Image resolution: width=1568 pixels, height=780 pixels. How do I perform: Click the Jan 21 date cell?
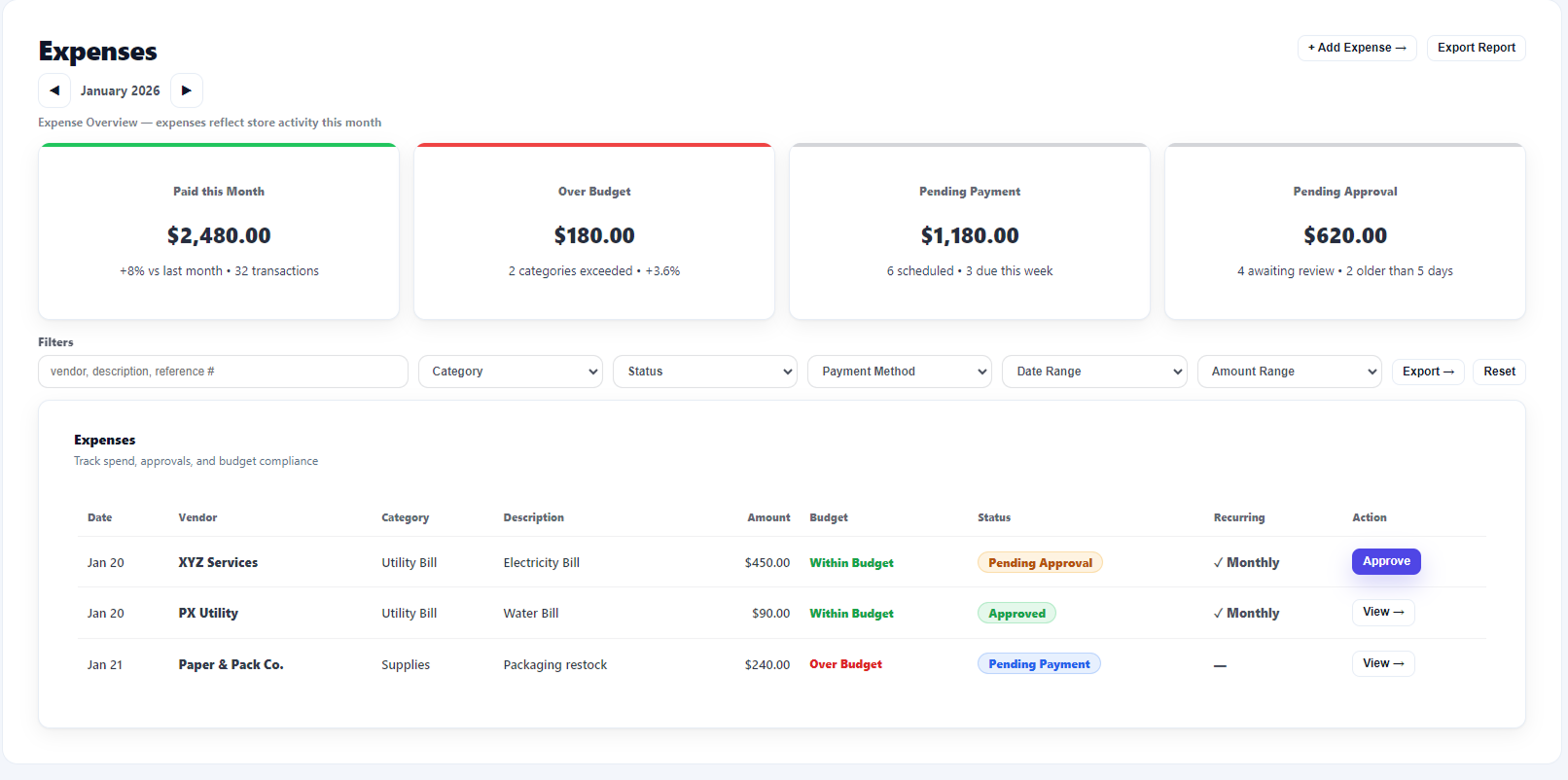click(105, 664)
